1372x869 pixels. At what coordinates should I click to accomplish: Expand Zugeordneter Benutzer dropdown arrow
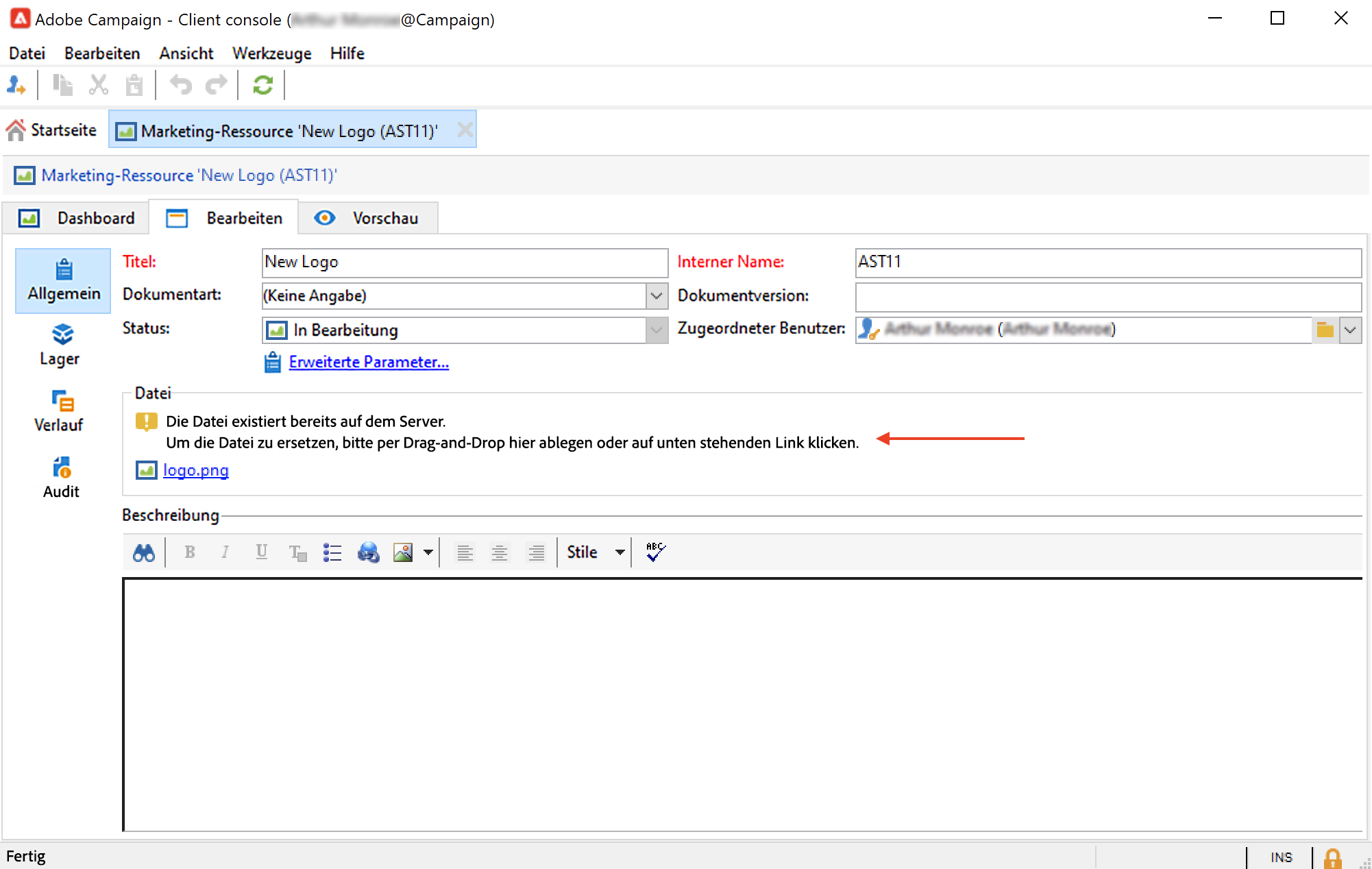coord(1350,330)
